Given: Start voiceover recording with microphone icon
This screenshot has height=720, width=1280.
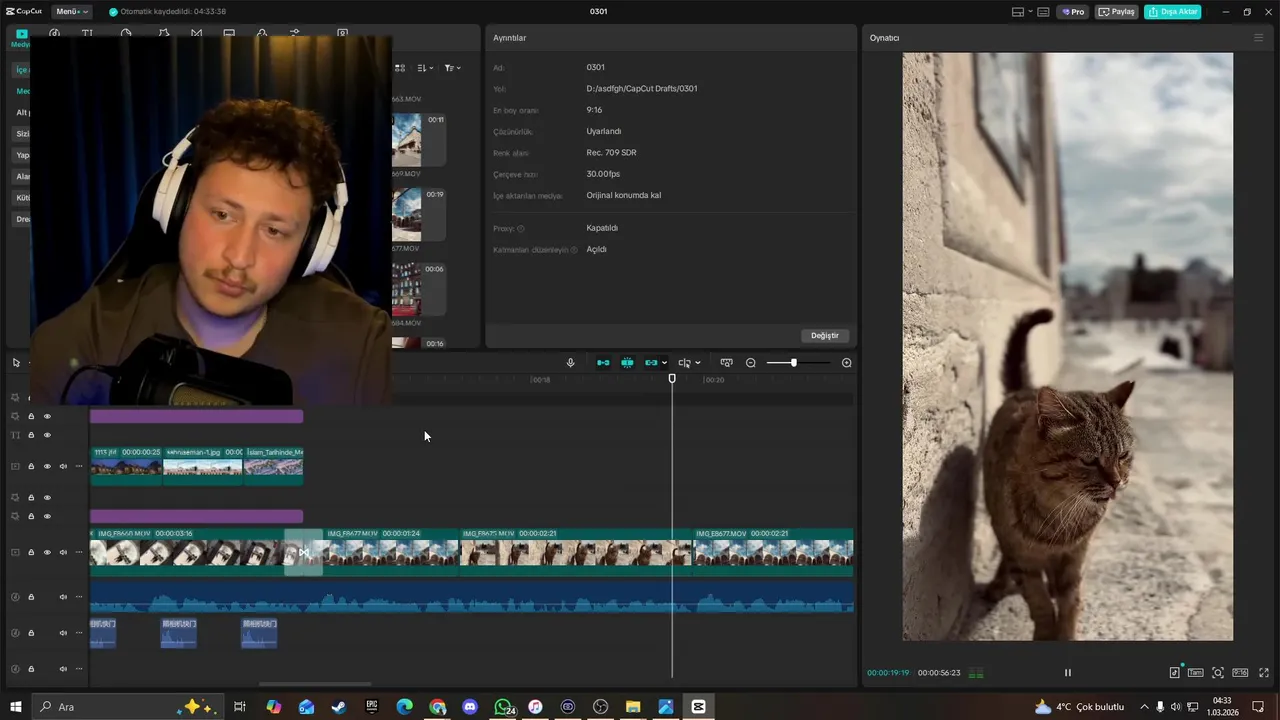Looking at the screenshot, I should (x=570, y=363).
